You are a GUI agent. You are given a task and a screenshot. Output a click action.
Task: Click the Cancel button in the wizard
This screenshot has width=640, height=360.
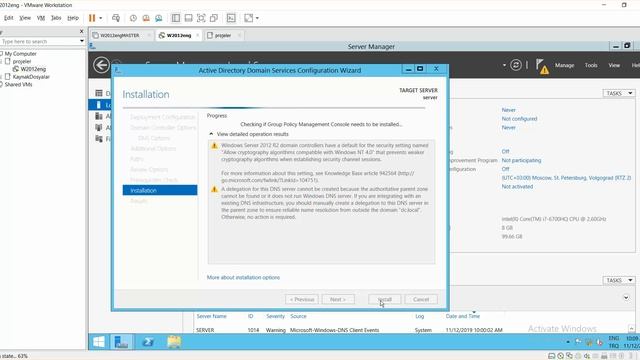[421, 299]
